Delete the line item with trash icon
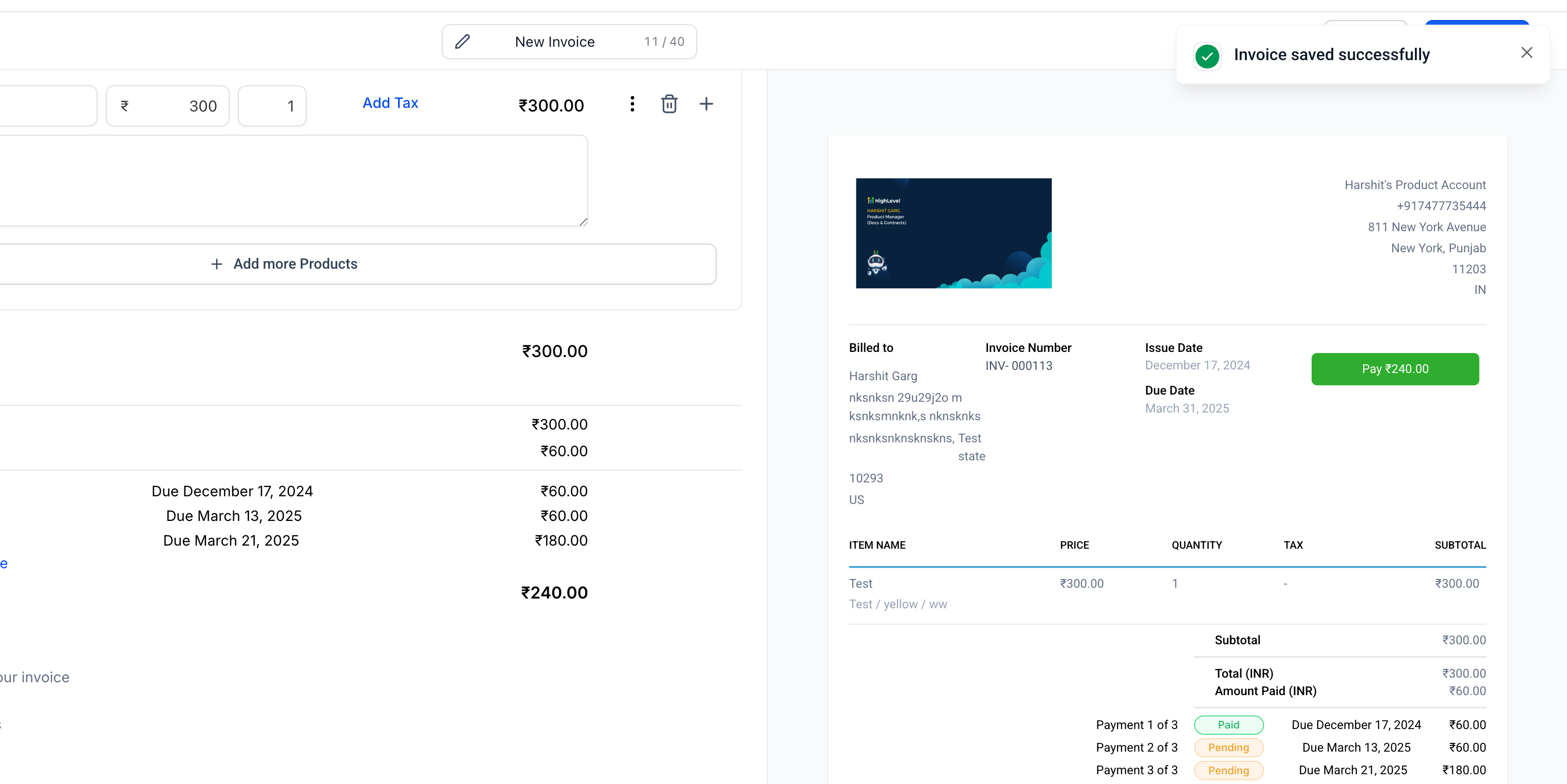1567x784 pixels. (668, 104)
